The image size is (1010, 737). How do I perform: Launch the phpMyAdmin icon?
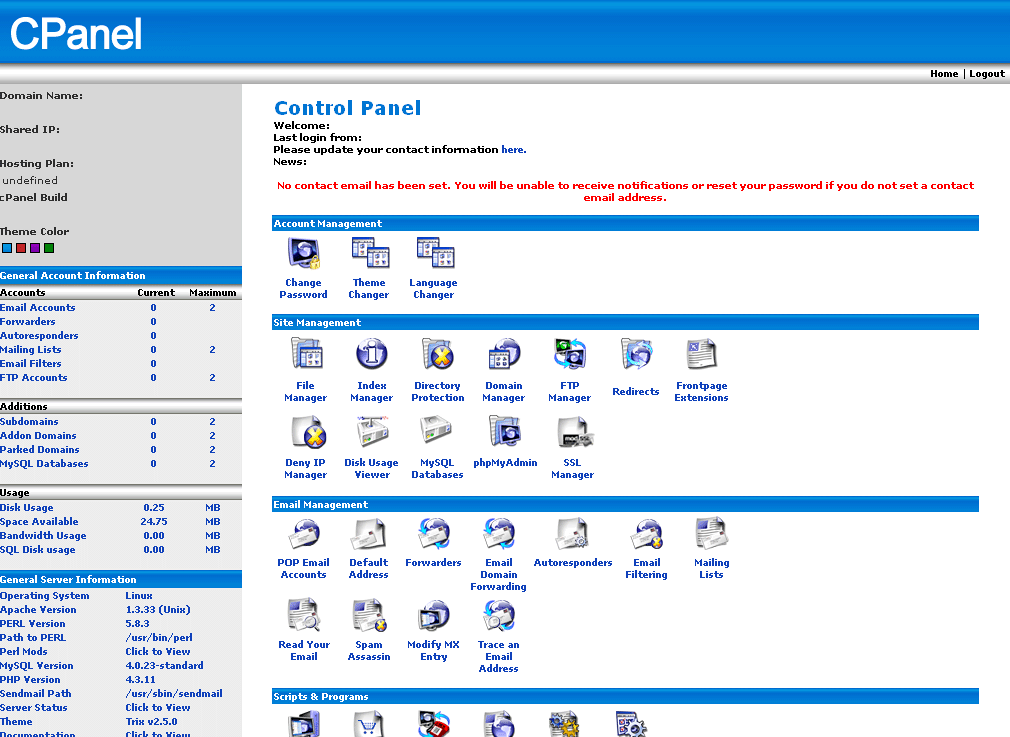pos(505,432)
